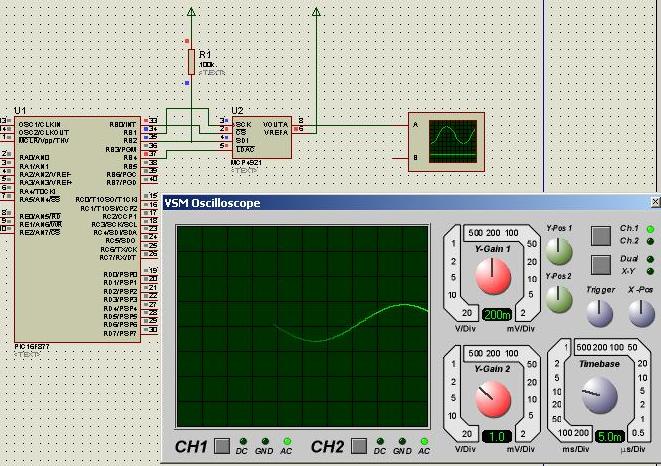Turn the Y-Gain 1 red knob
The width and height of the screenshot is (661, 466).
(x=493, y=276)
